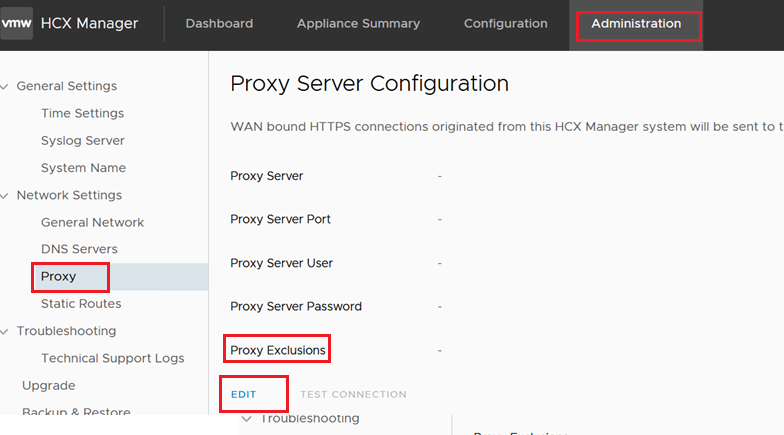Open the Static Routes page
This screenshot has height=435, width=784.
coord(81,304)
